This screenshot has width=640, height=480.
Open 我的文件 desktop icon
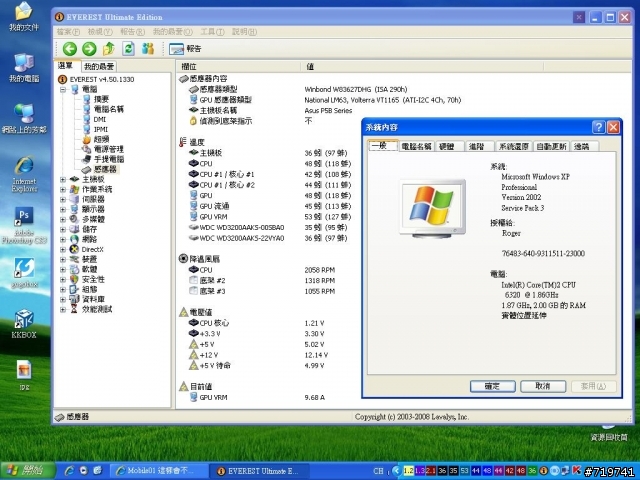24,17
